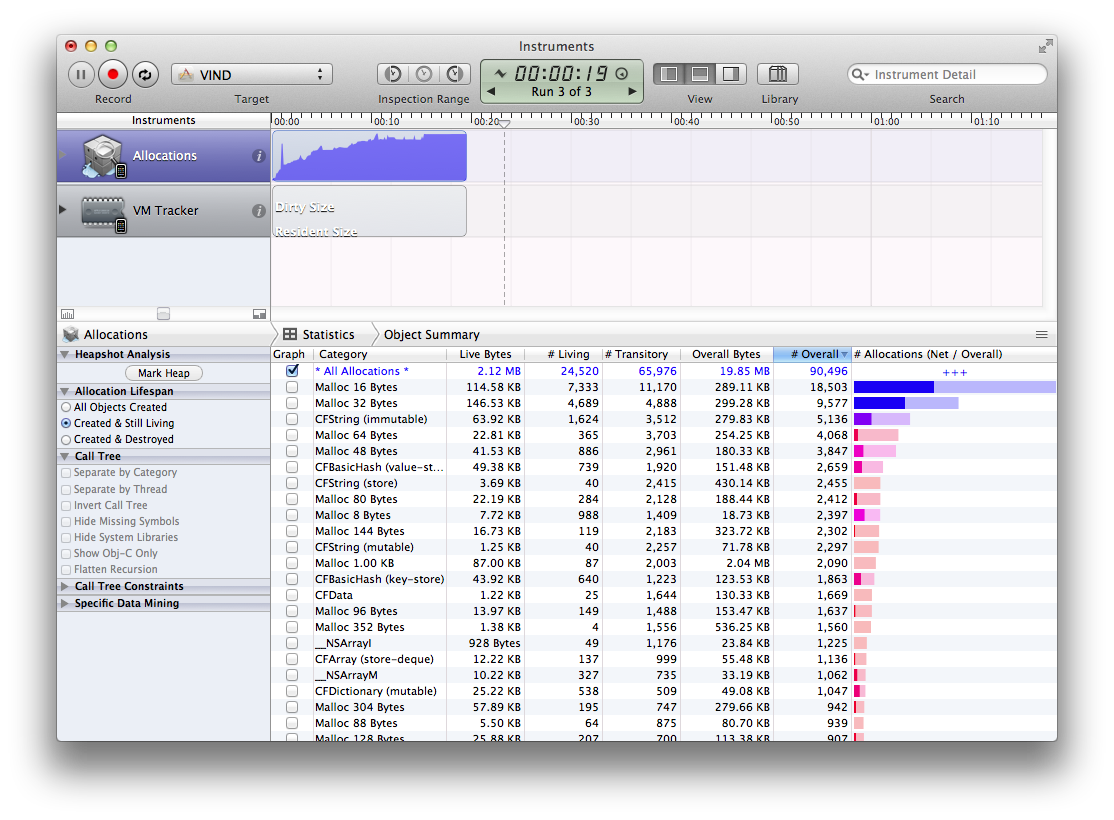Open Allocations instrument info button
The height and width of the screenshot is (820, 1114).
(259, 156)
